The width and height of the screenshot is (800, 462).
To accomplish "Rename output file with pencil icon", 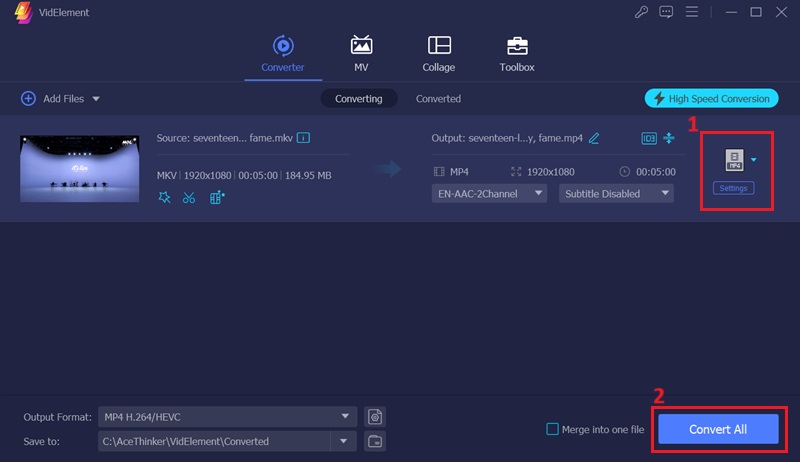I will click(x=594, y=138).
